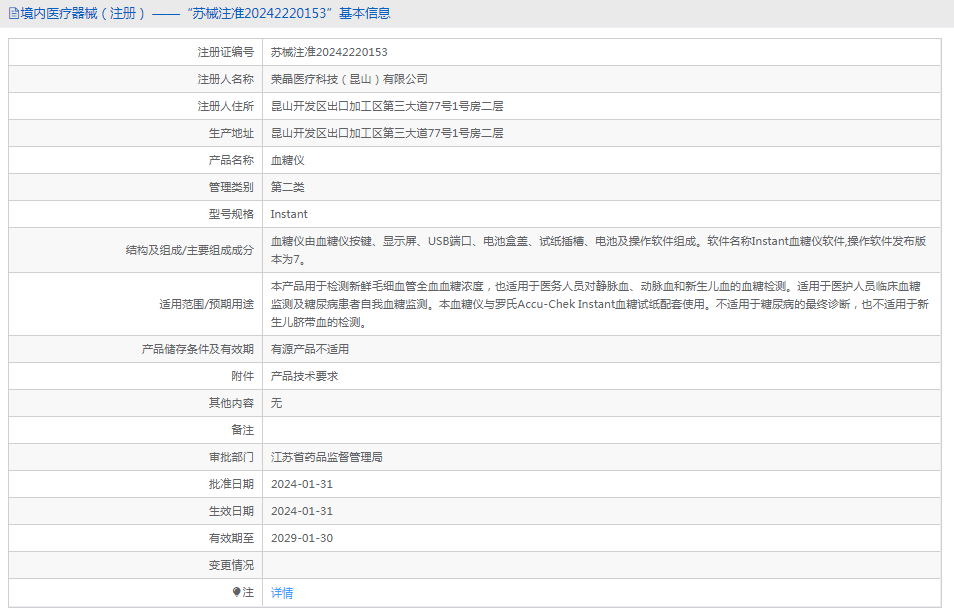Select 2024-01-31 in the 批准日期 row
954x613 pixels.
pyautogui.click(x=302, y=485)
